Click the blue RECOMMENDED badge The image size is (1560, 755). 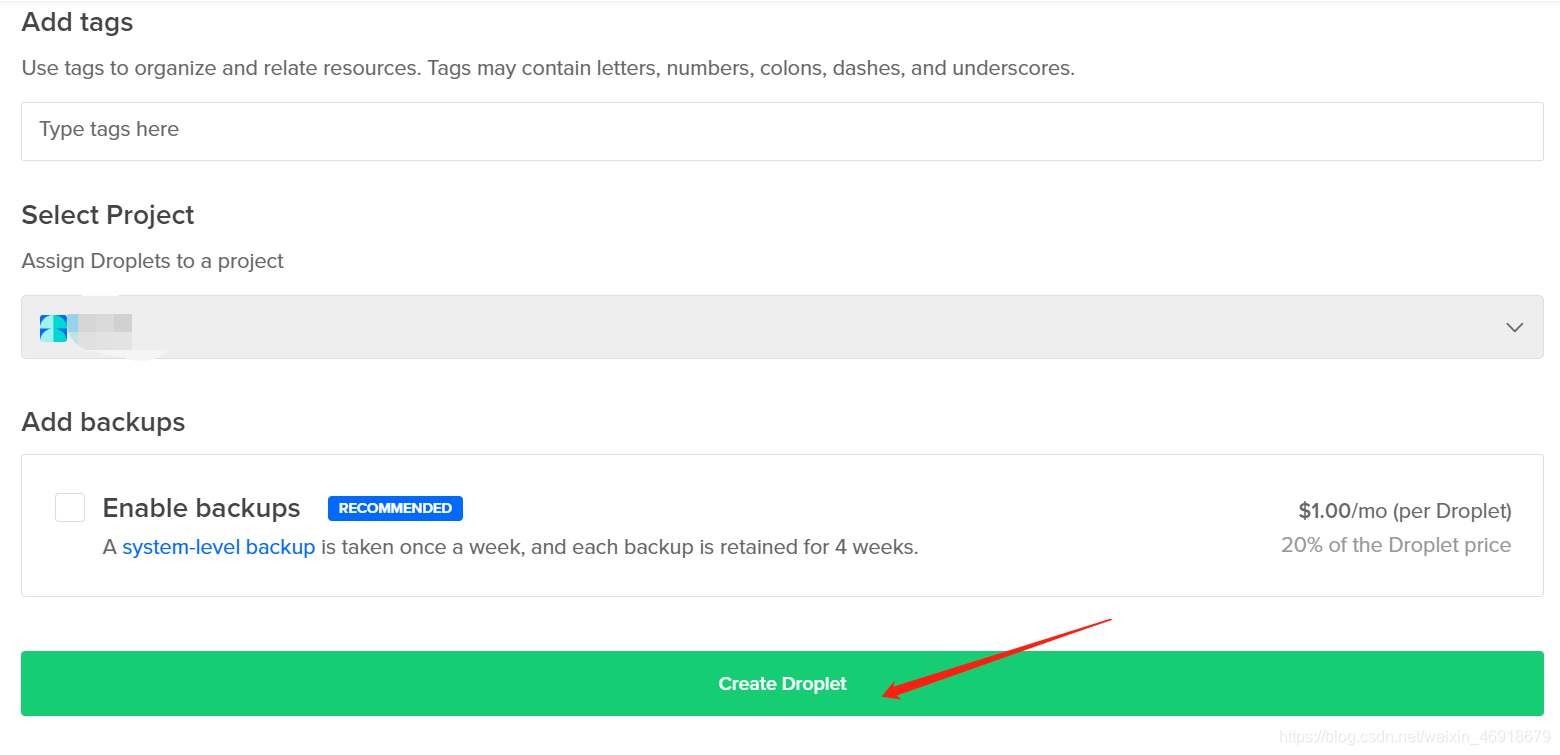(395, 508)
